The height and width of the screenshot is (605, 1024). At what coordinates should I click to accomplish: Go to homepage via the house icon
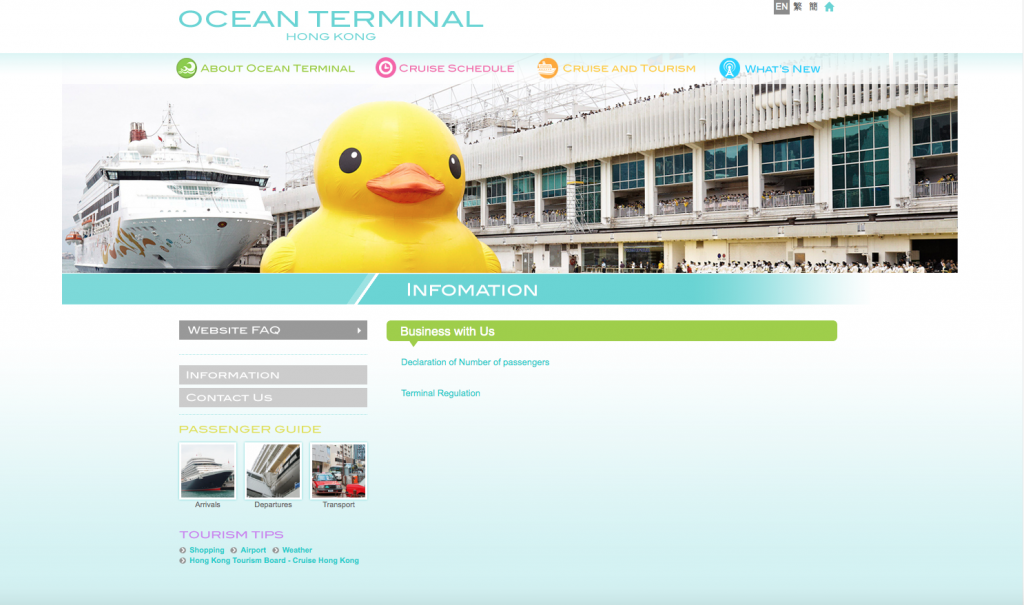pyautogui.click(x=829, y=7)
